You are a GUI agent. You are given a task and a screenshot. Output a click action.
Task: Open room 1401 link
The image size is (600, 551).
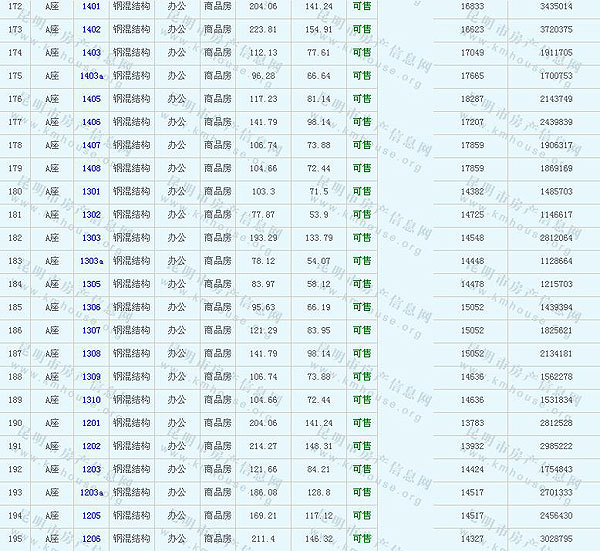pos(91,6)
